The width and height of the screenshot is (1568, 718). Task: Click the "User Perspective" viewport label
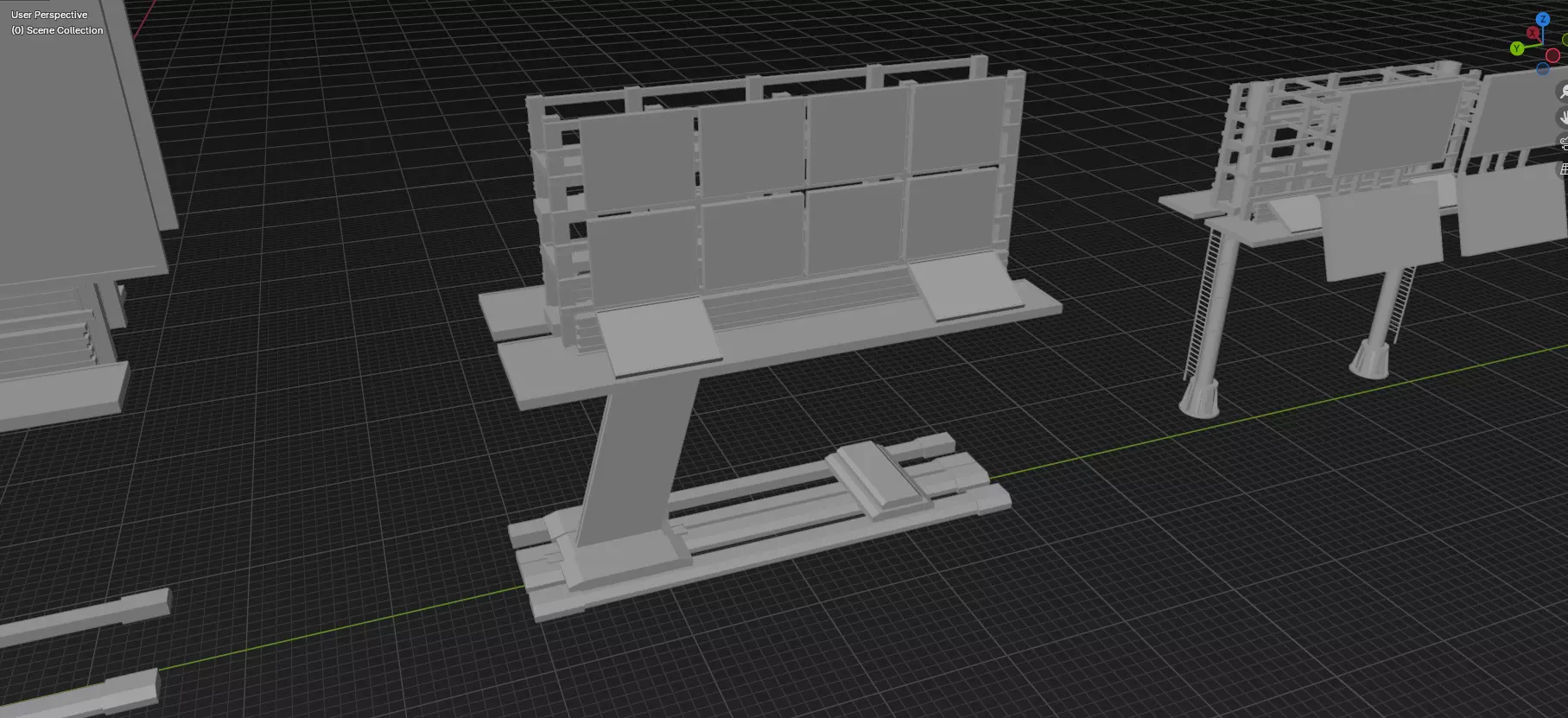(x=49, y=15)
